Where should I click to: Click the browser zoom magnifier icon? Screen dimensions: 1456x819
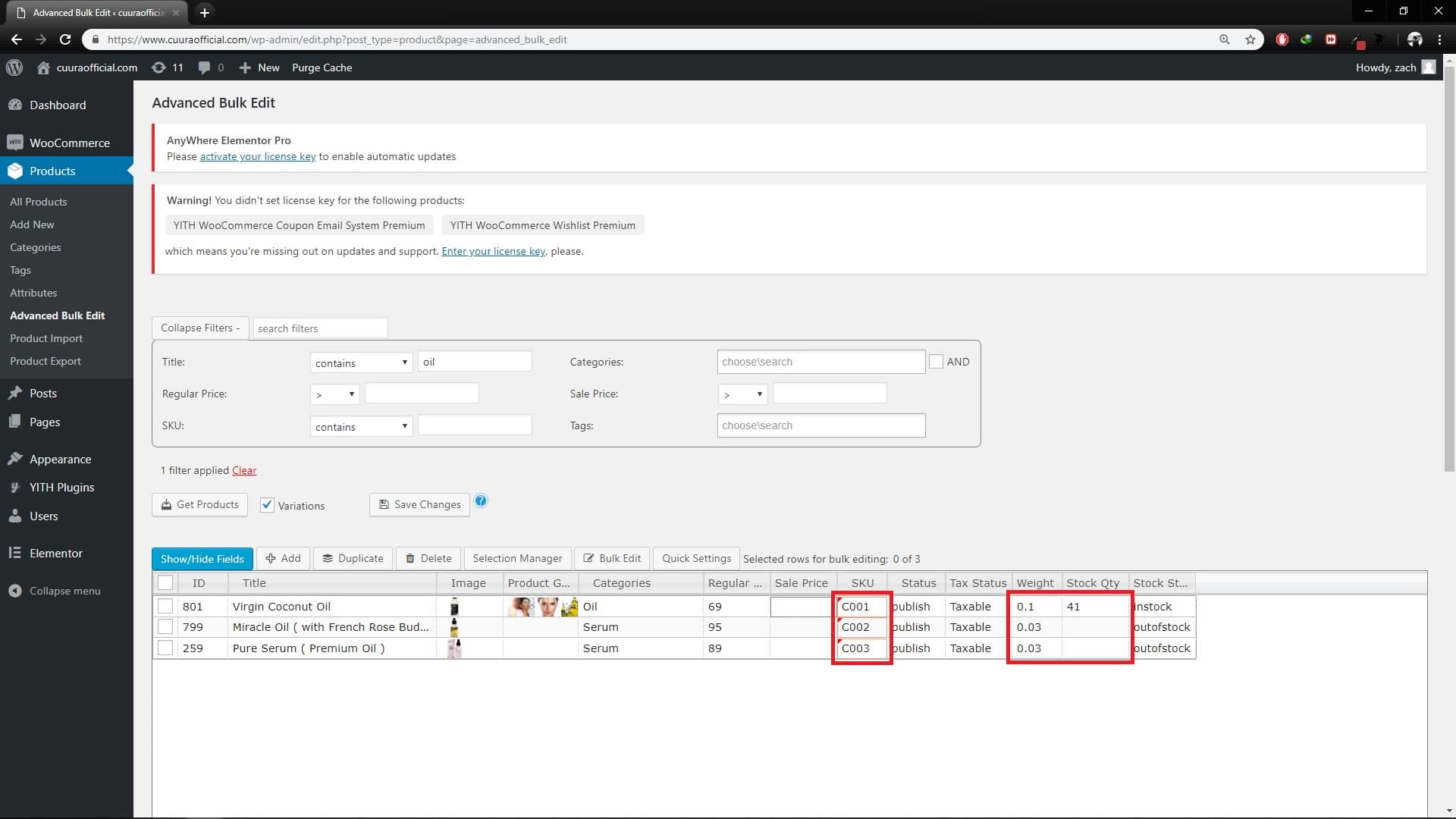click(x=1225, y=39)
